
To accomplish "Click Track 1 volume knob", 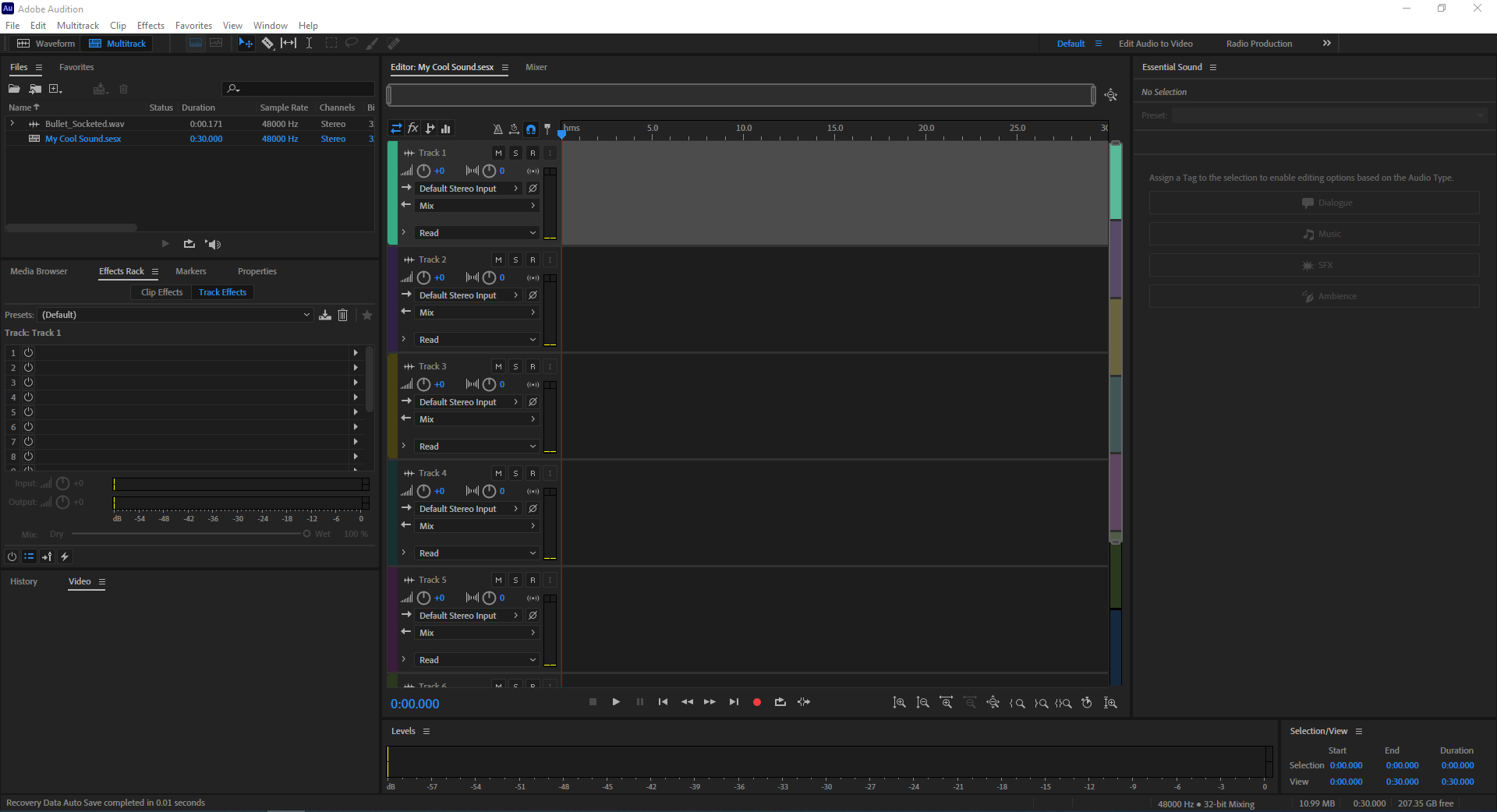I will (423, 171).
